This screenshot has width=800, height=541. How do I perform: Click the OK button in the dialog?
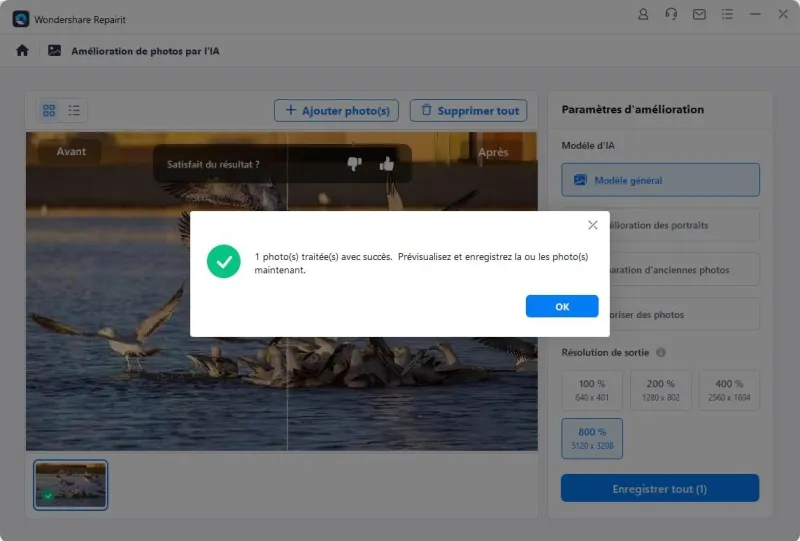562,306
